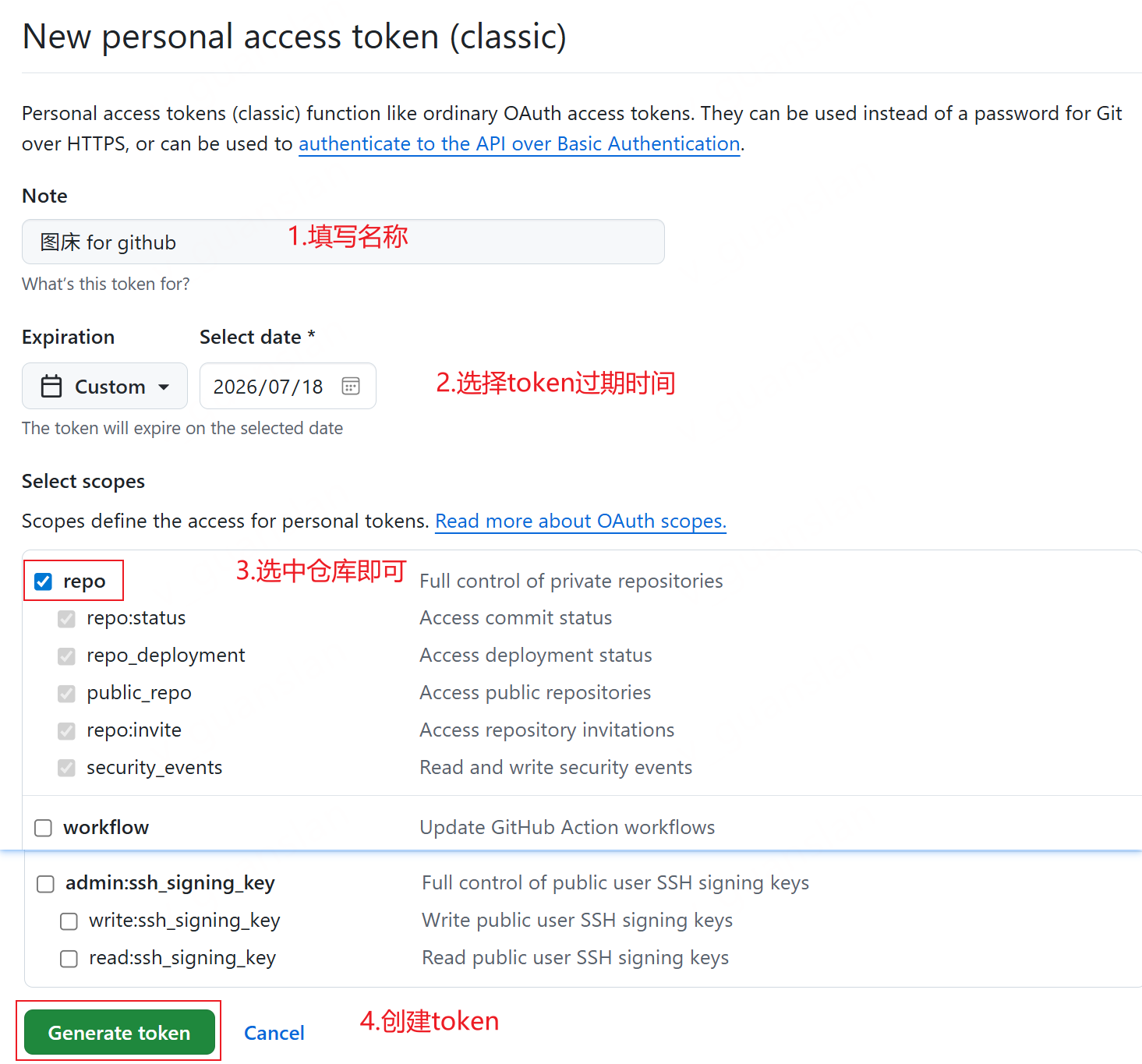Click the repo:invite checkbox

tap(67, 731)
